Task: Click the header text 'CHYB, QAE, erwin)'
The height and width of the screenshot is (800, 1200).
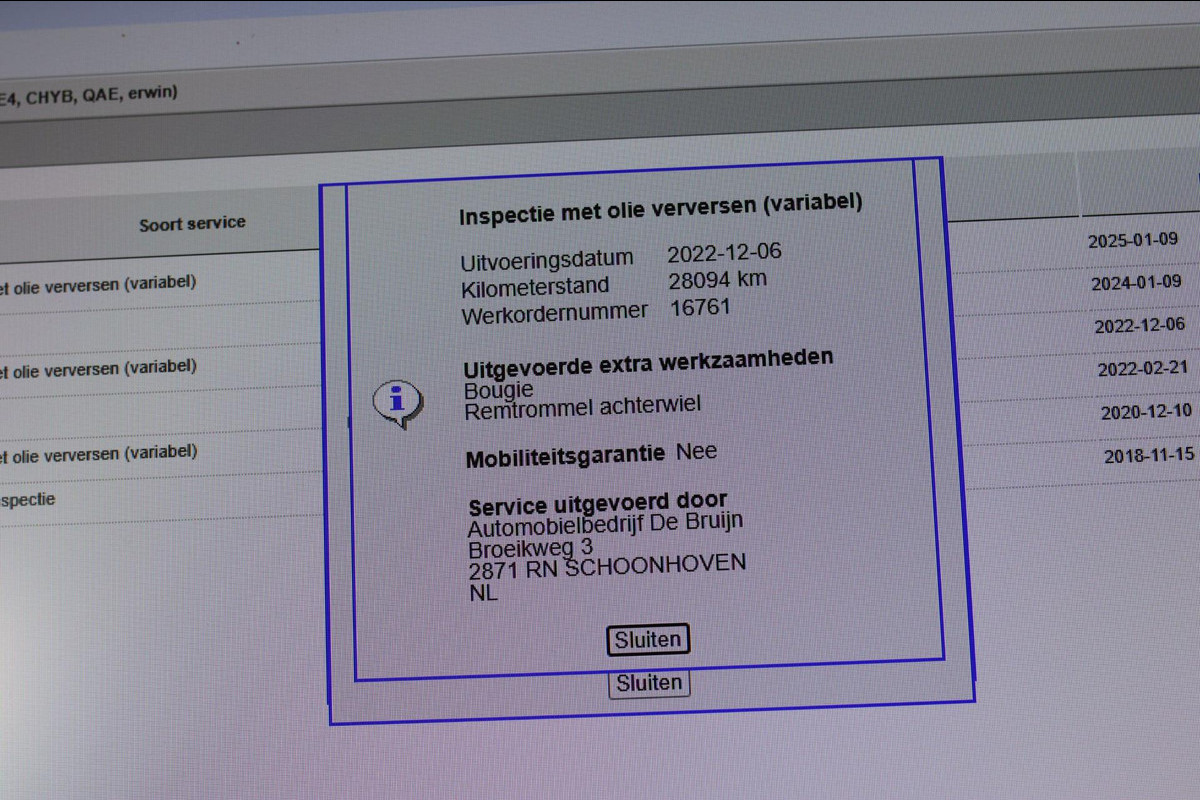Action: click(102, 96)
